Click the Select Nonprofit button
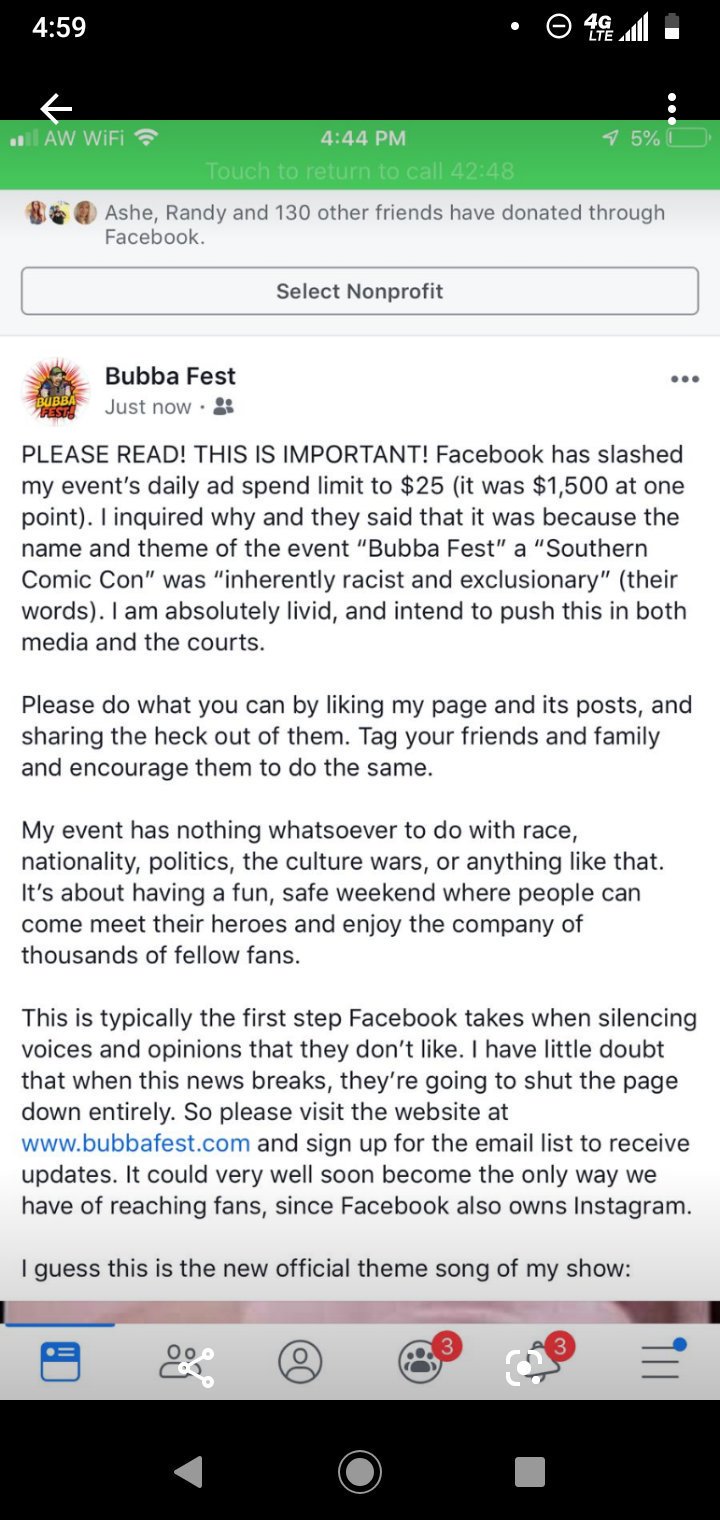Image resolution: width=720 pixels, height=1520 pixels. click(360, 291)
